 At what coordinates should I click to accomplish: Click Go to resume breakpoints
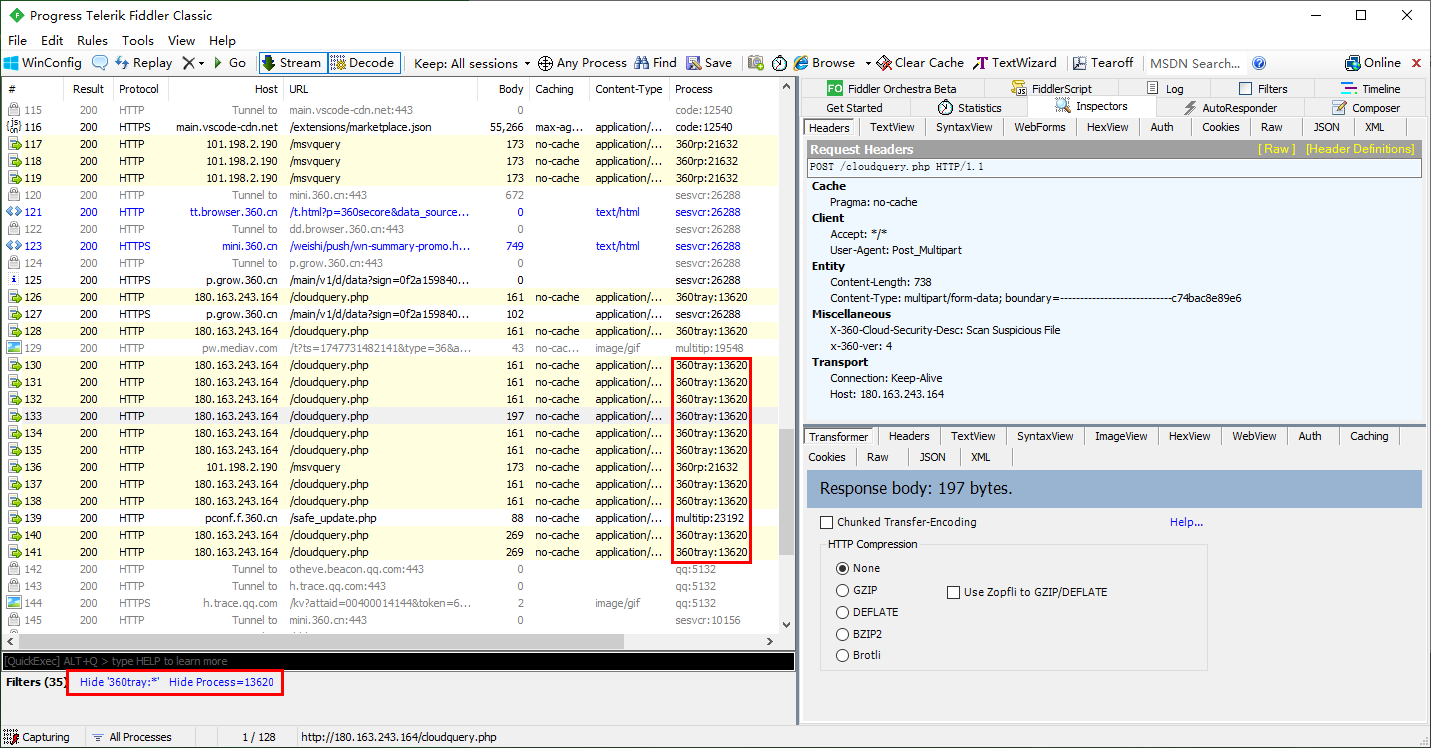point(228,63)
